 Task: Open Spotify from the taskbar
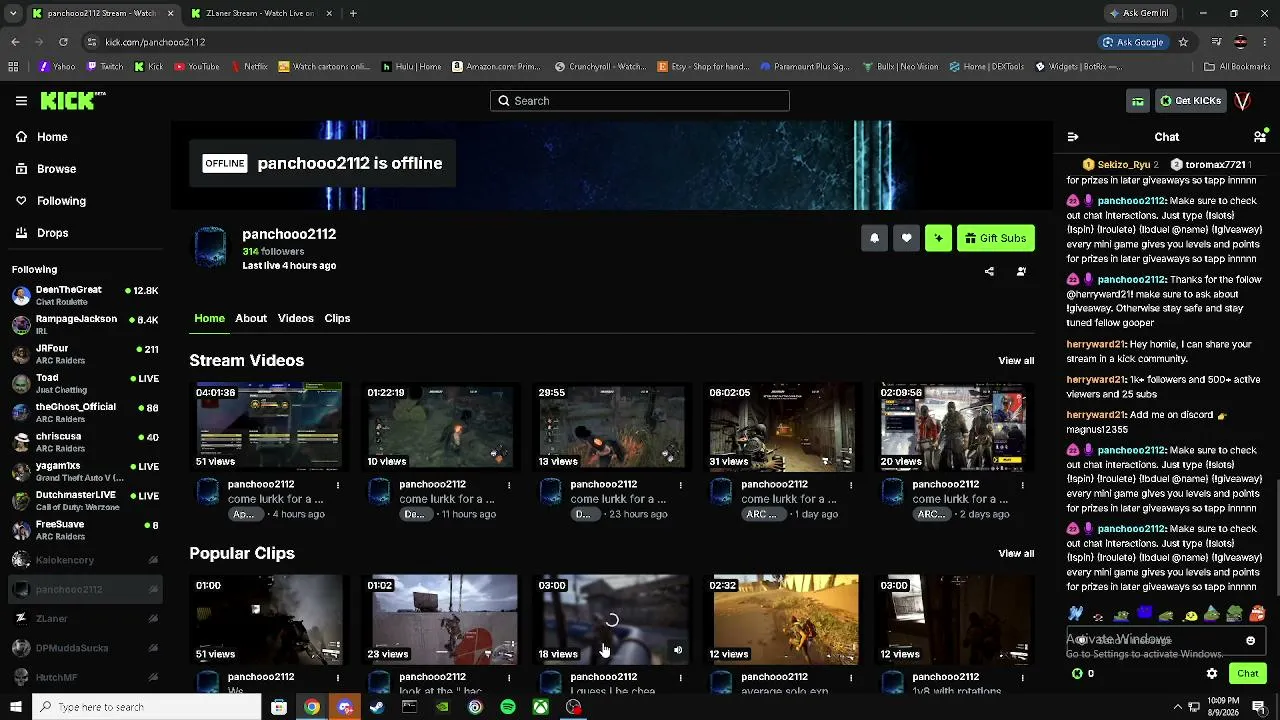(x=508, y=707)
